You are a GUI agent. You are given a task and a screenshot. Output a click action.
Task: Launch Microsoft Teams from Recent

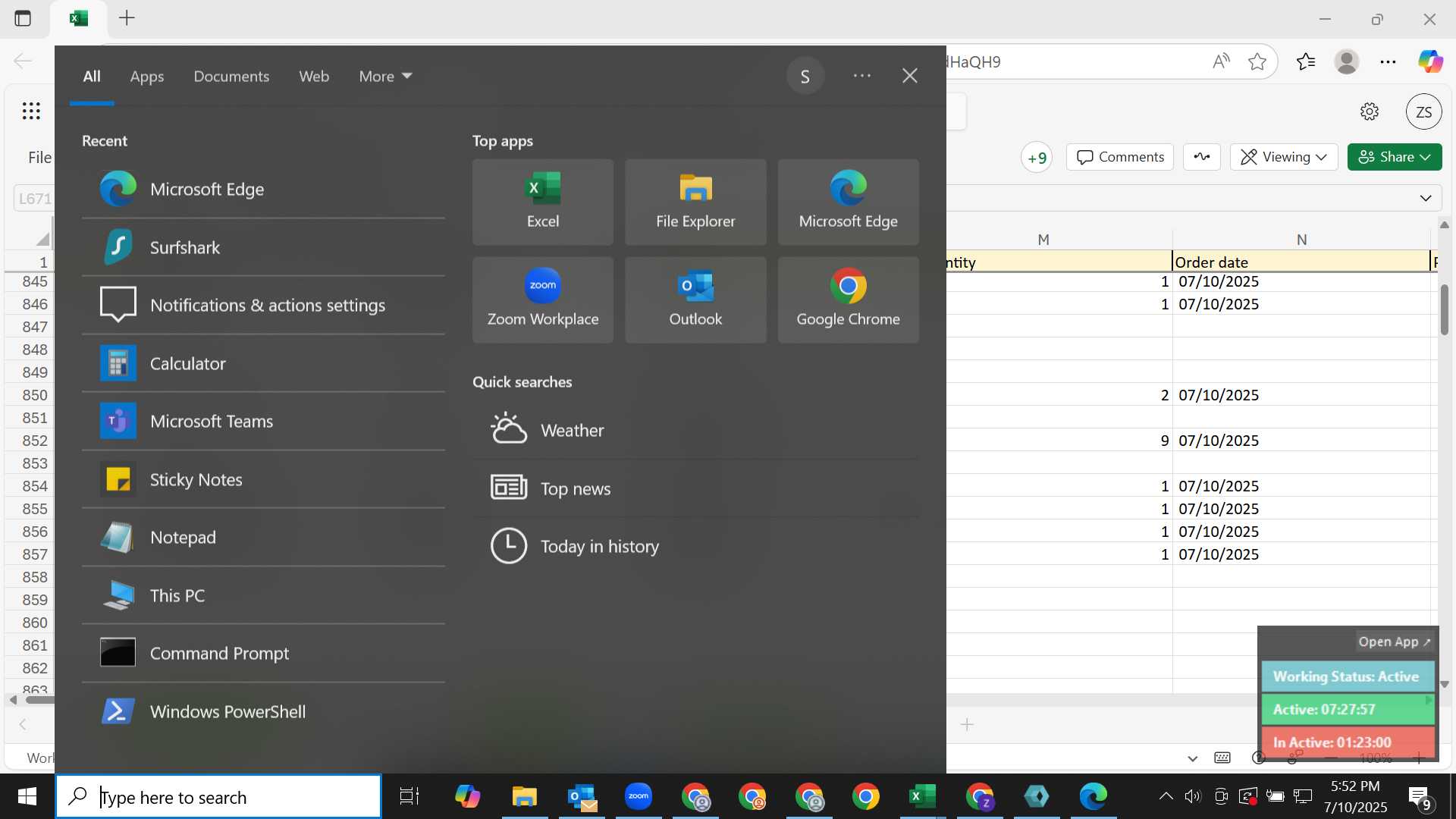(x=263, y=421)
